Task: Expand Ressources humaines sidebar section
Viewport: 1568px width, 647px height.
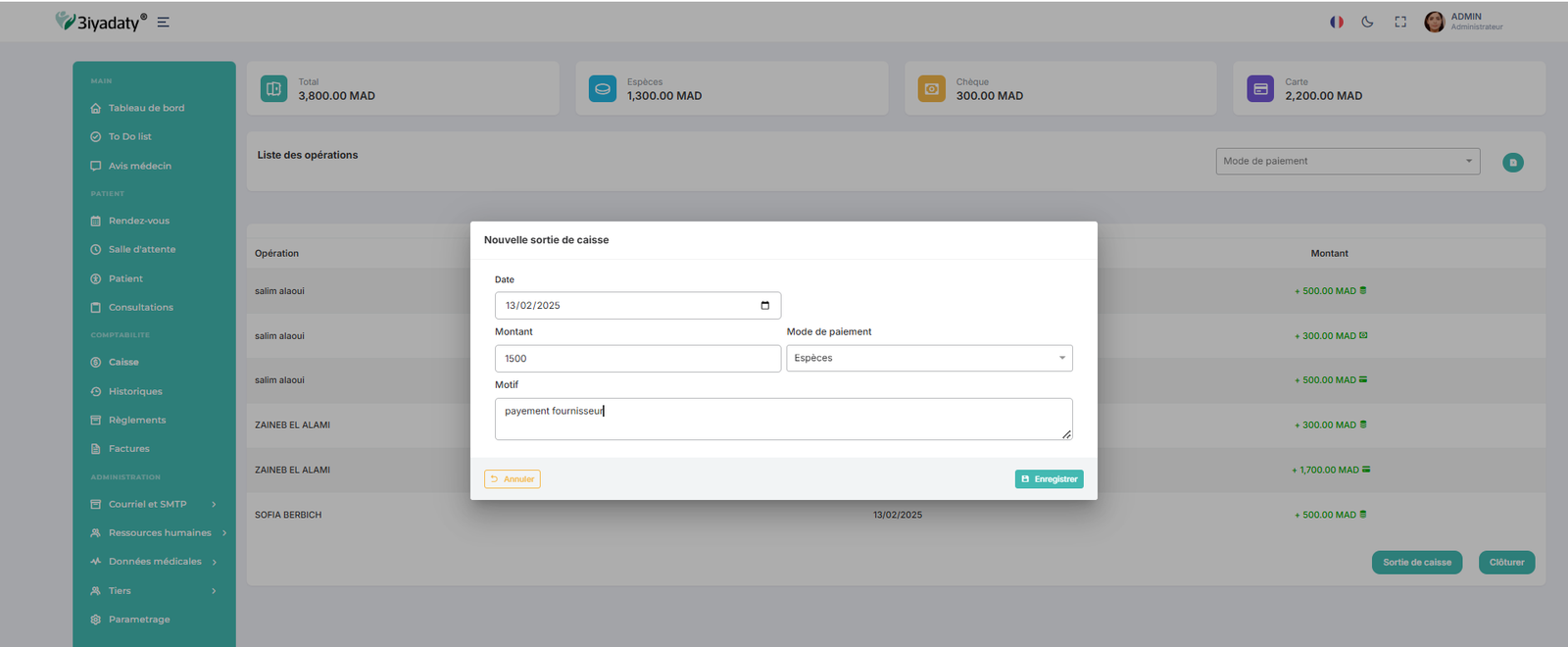Action: (159, 533)
